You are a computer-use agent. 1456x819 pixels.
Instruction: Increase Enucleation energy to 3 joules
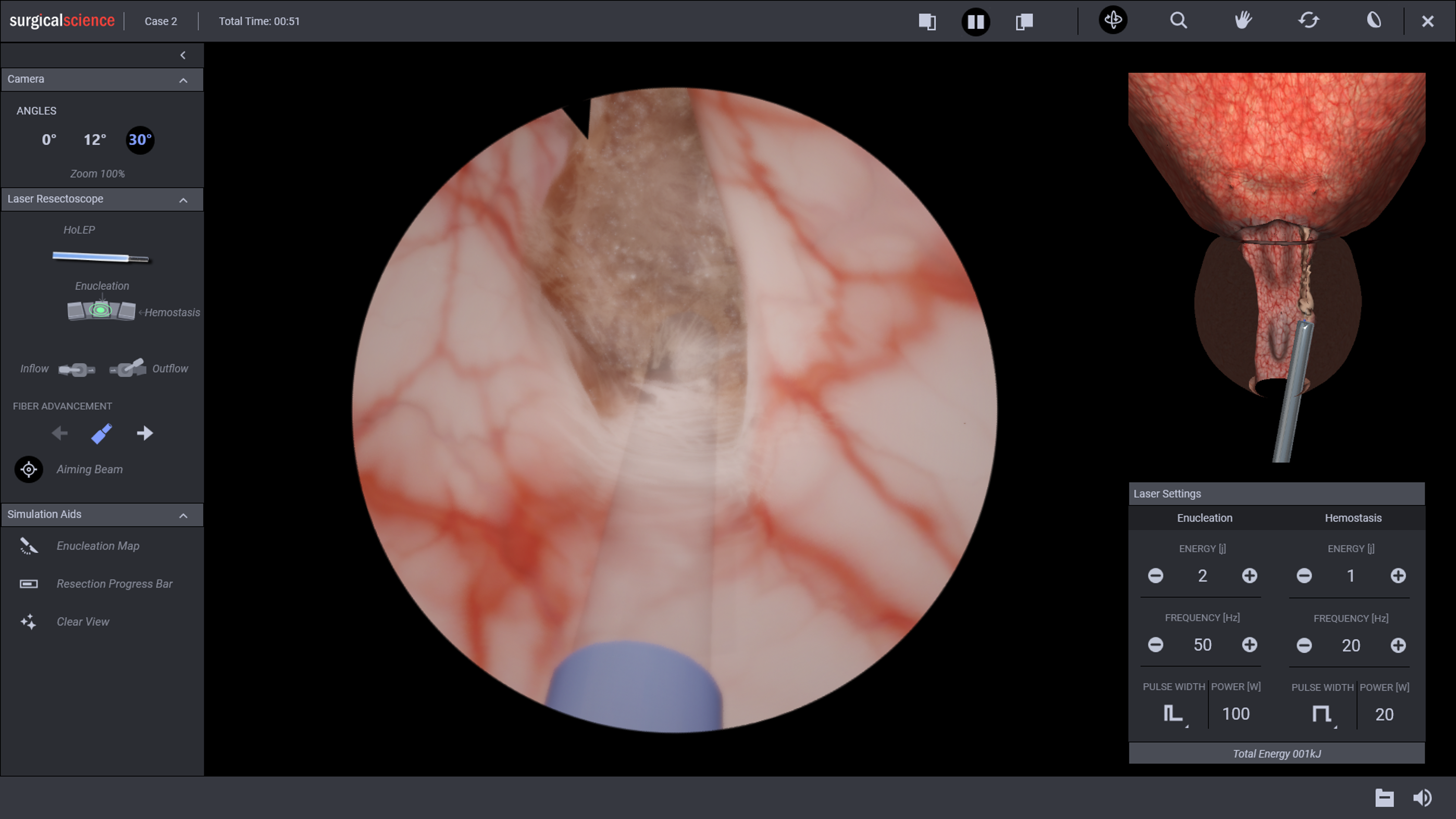click(x=1250, y=575)
